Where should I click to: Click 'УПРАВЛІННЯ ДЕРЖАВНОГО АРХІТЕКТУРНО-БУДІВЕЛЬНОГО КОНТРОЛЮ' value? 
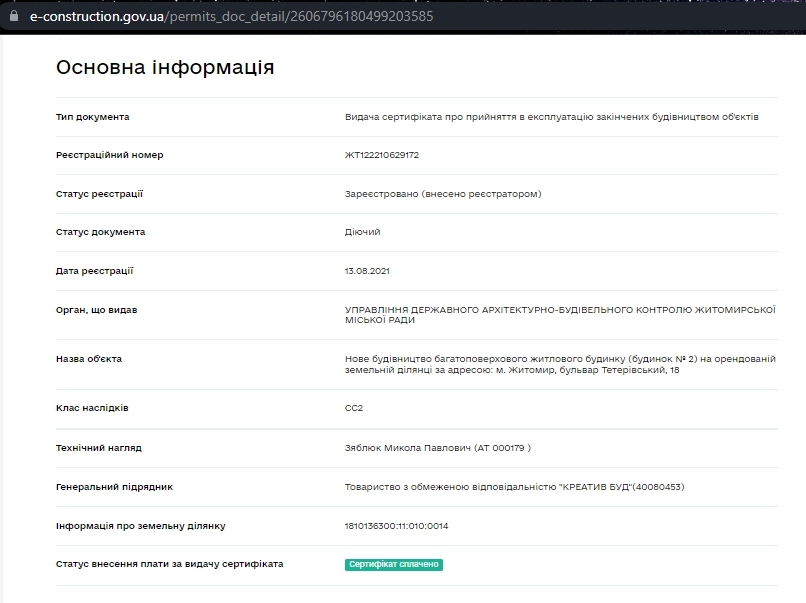pyautogui.click(x=560, y=315)
